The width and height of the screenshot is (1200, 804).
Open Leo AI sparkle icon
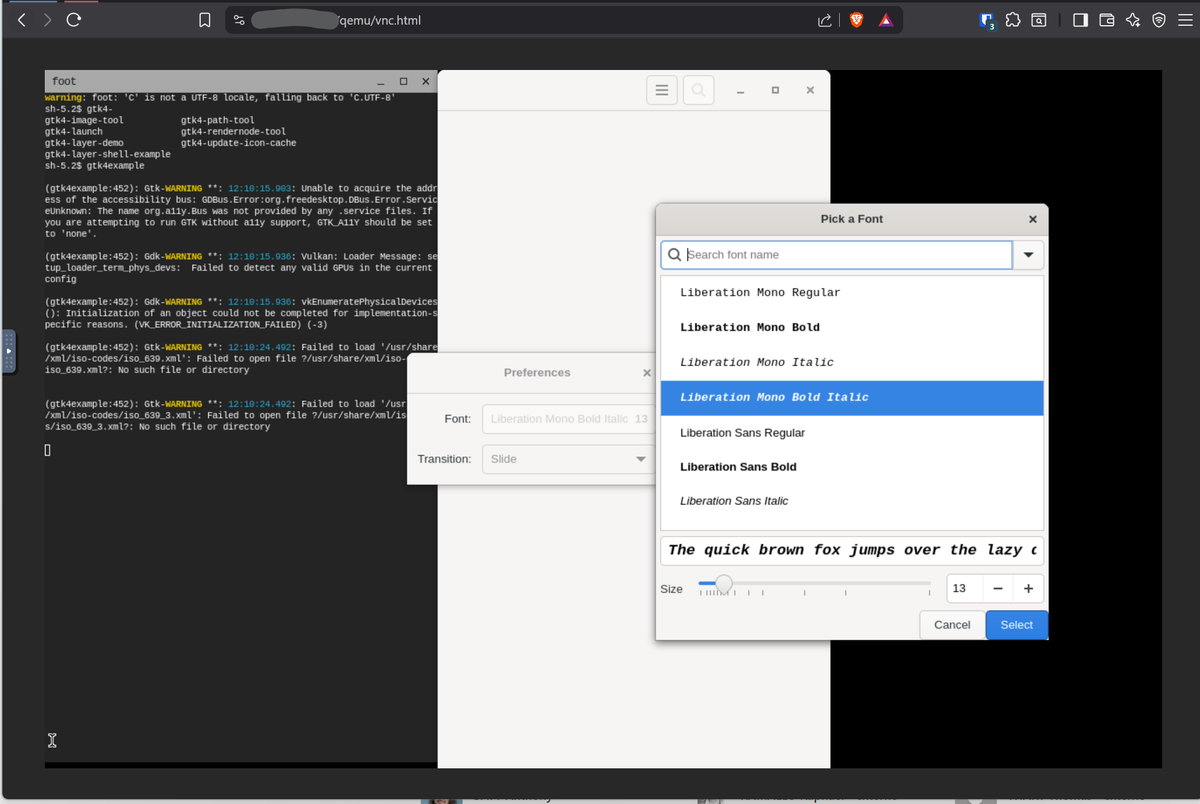(1133, 20)
